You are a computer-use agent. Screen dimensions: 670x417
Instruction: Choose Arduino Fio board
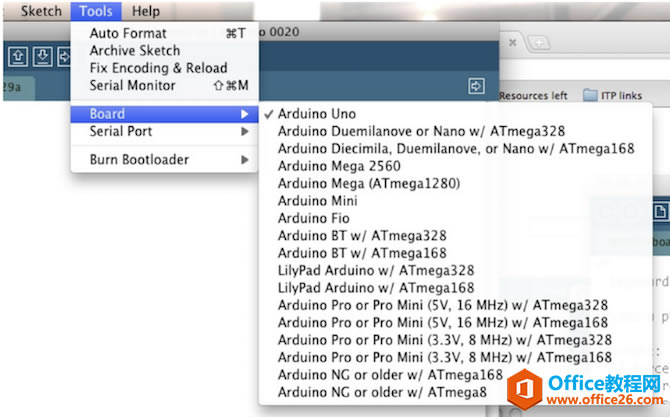(x=455, y=218)
